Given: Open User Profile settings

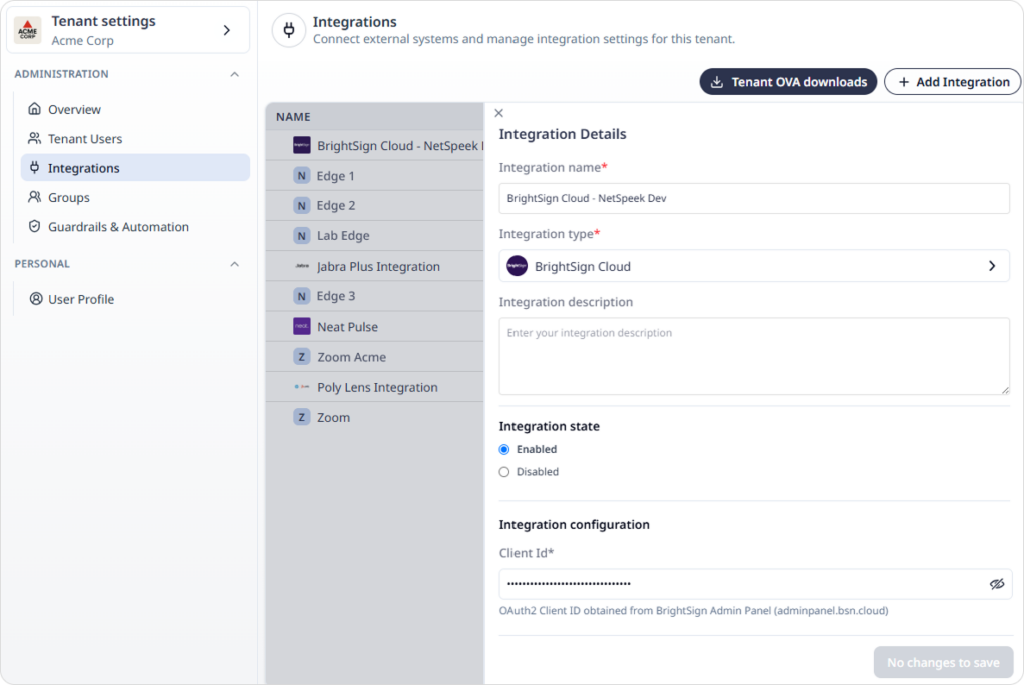Looking at the screenshot, I should coord(135,299).
